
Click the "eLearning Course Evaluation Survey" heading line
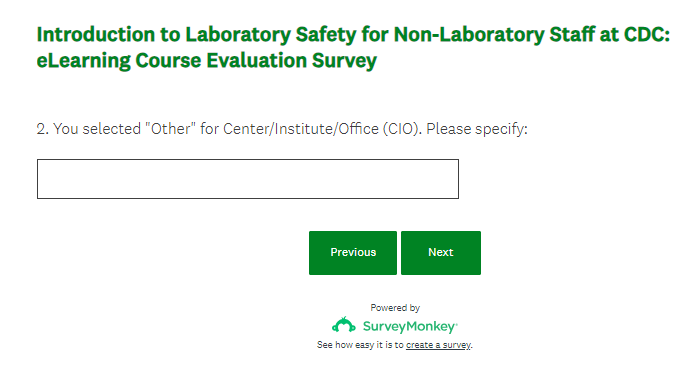pos(207,61)
